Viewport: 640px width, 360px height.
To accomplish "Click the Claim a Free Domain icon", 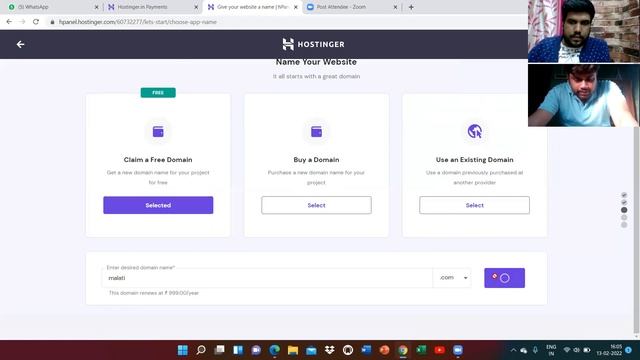I will [x=158, y=131].
